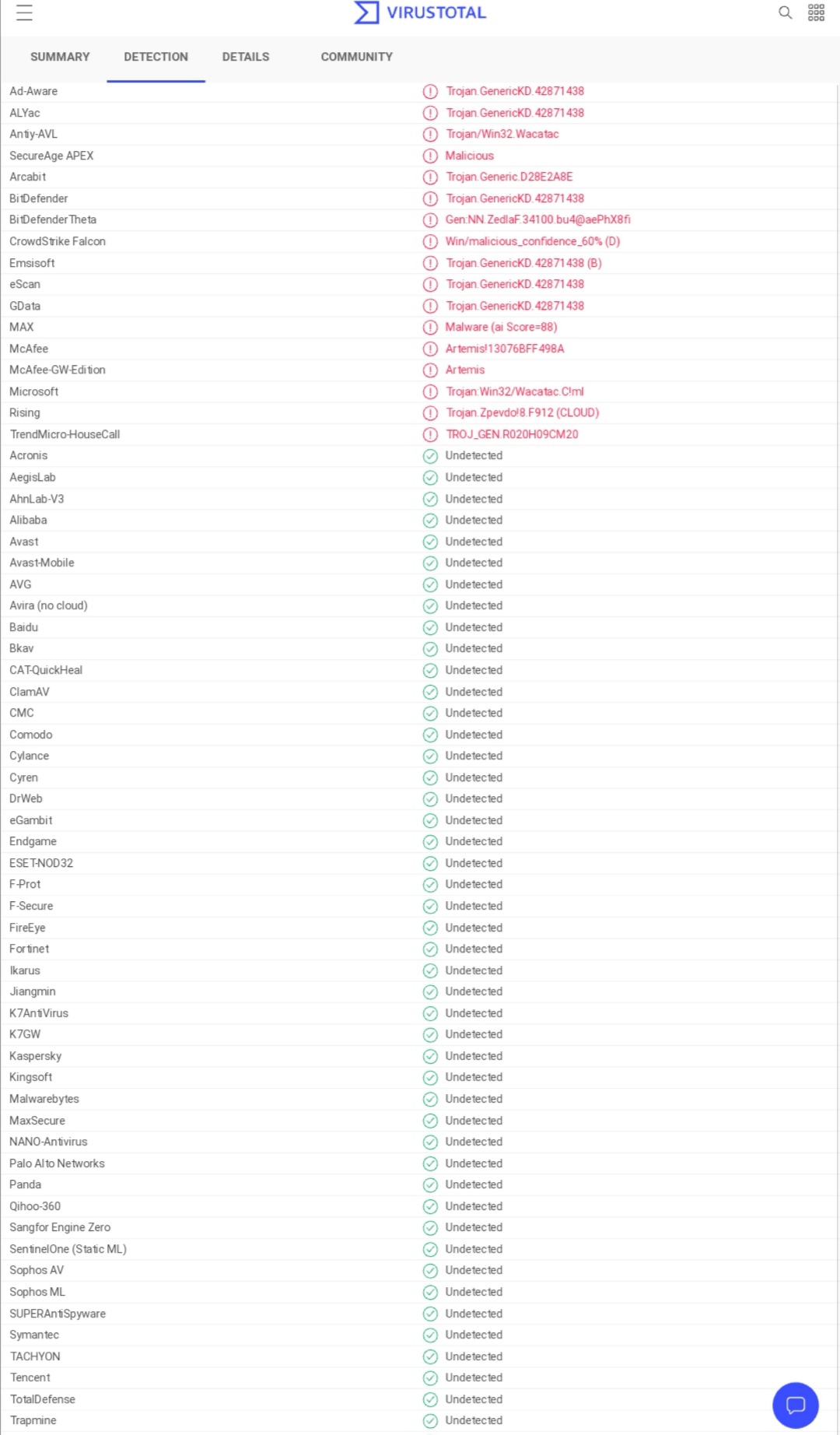This screenshot has height=1435, width=840.
Task: Open the chat bubble button
Action: [x=795, y=1405]
